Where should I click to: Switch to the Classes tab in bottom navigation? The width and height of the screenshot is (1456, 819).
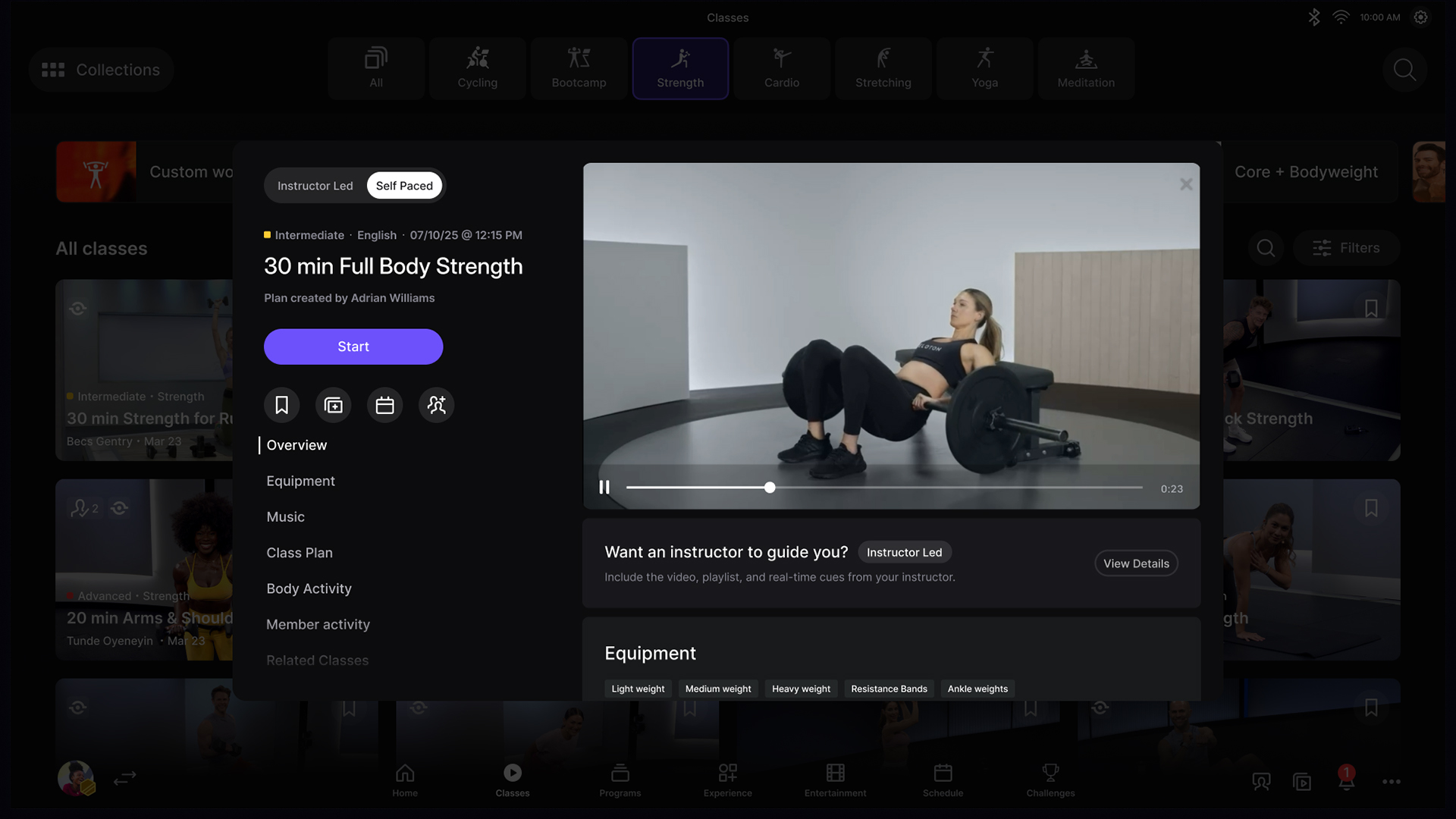513,779
